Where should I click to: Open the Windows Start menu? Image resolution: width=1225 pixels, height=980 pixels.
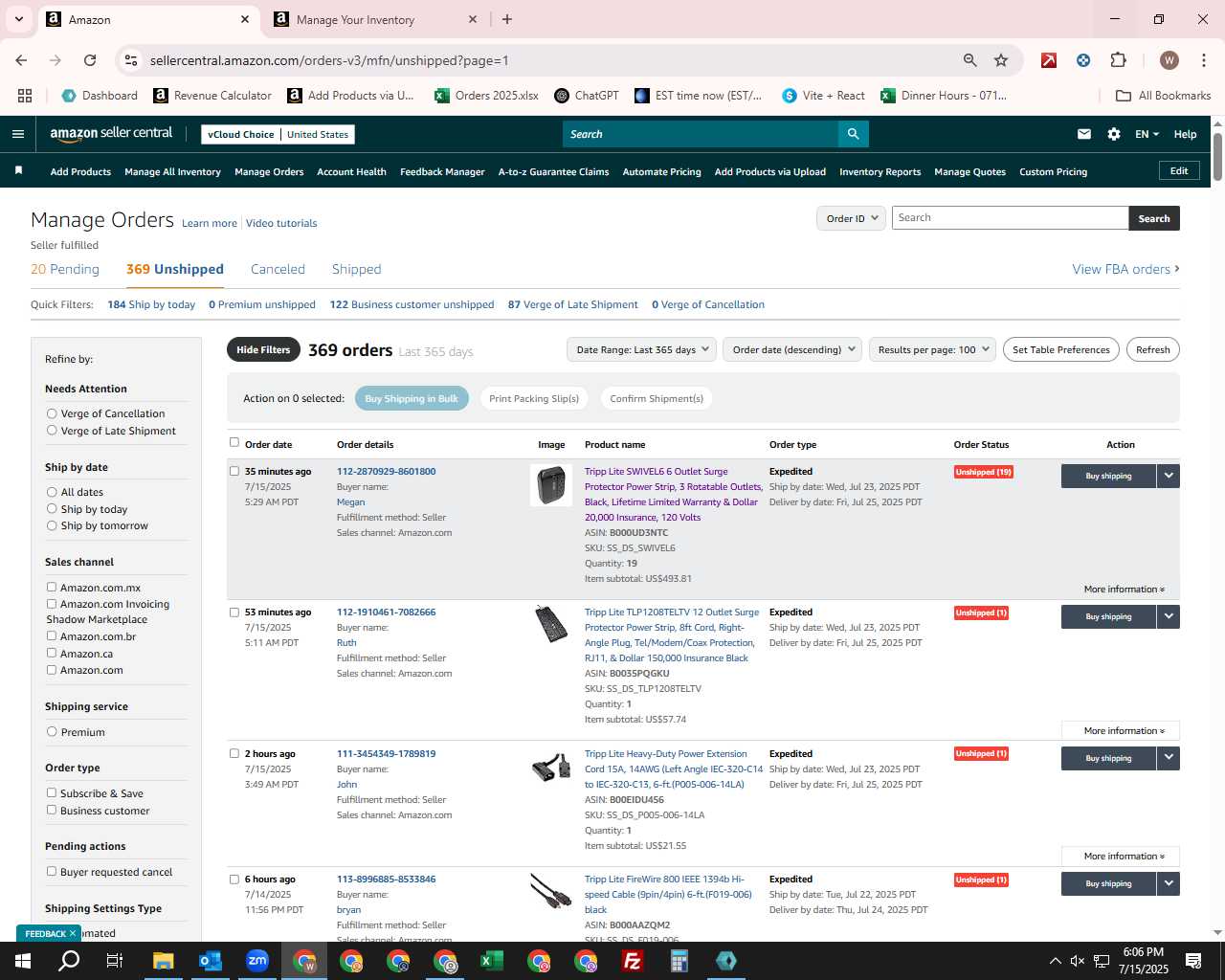coord(23,961)
